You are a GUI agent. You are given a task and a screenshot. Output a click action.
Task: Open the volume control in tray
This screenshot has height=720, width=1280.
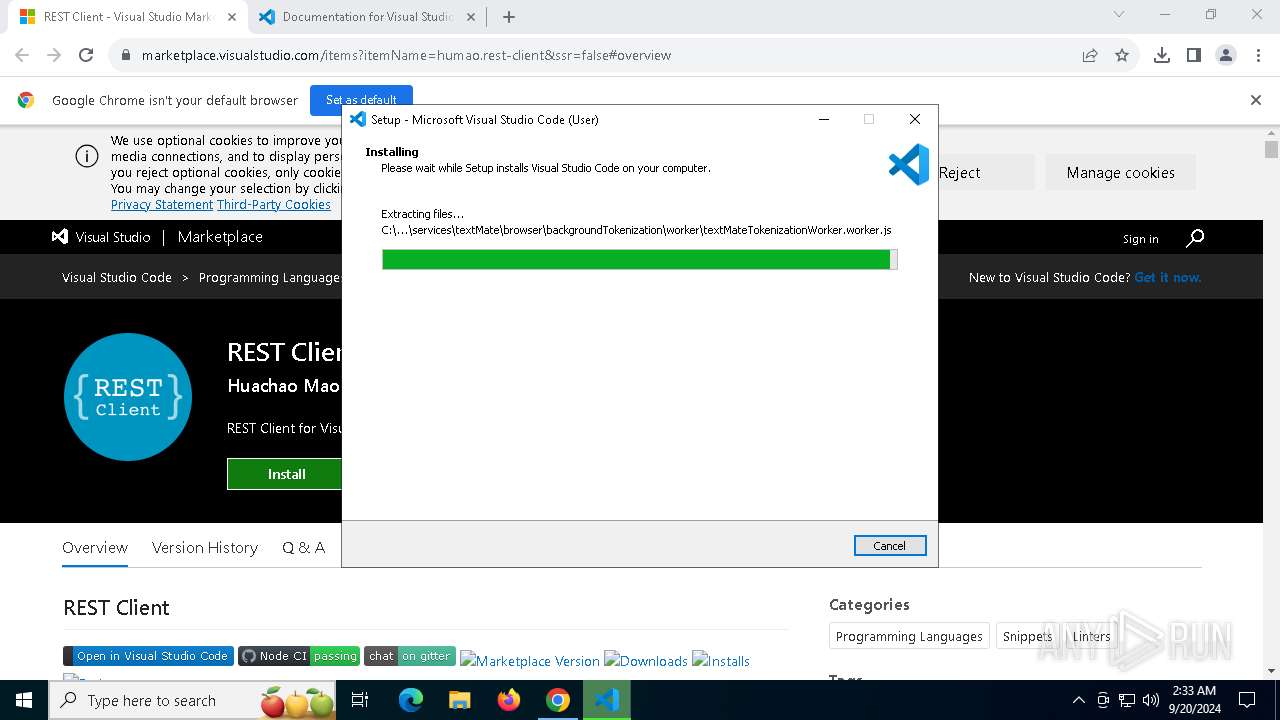click(x=1151, y=700)
